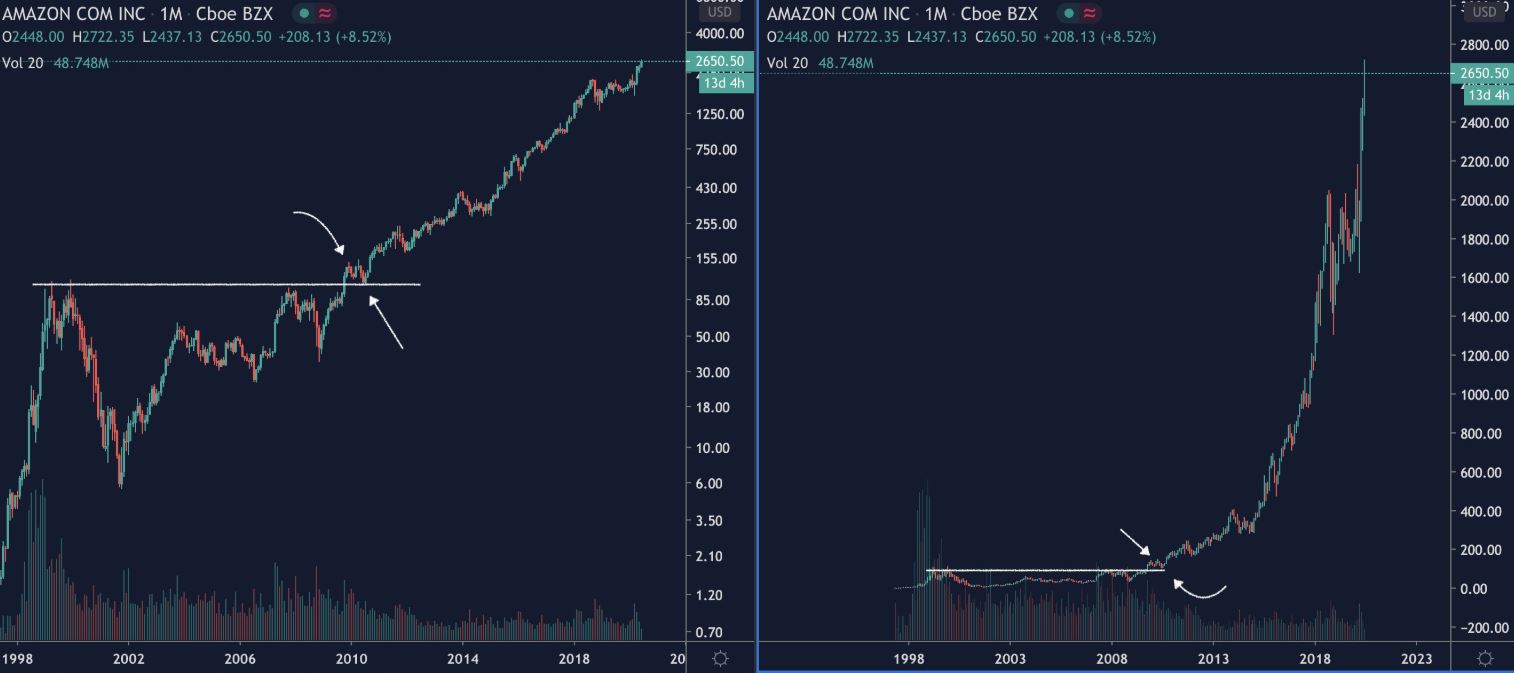Click red data-delay icon in left chart
1514x673 pixels.
[324, 14]
